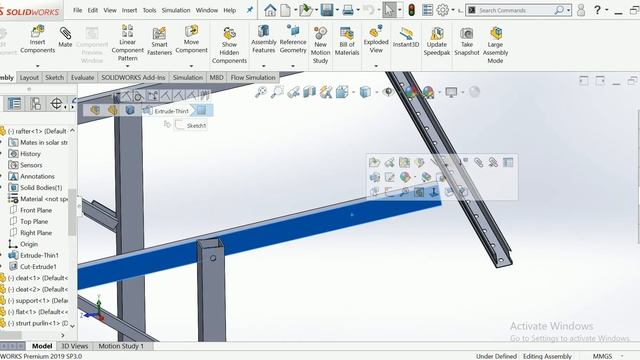The image size is (640, 360).
Task: Click Search Commands field
Action: coord(518,10)
